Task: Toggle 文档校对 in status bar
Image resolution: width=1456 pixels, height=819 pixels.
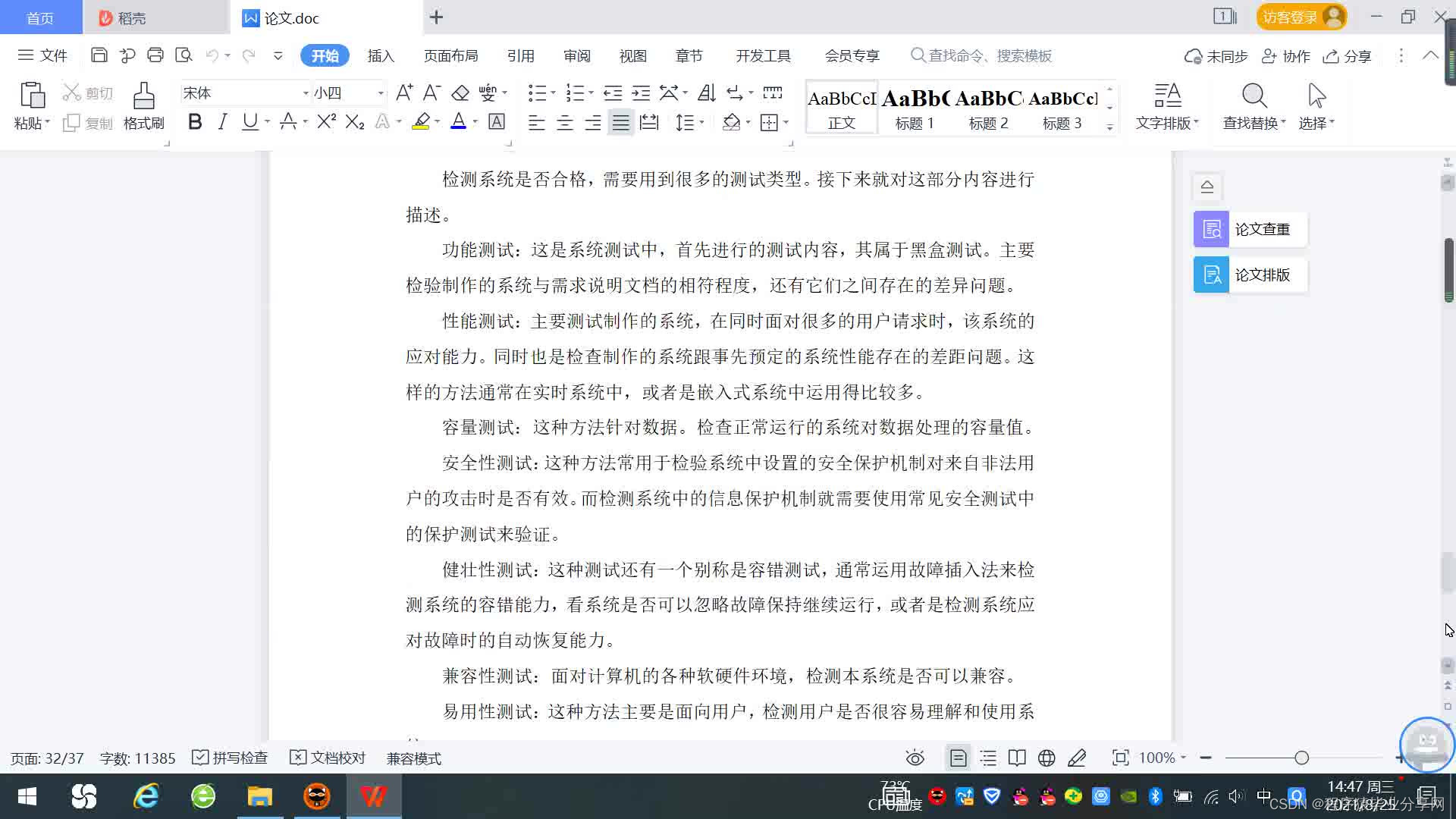Action: (328, 758)
